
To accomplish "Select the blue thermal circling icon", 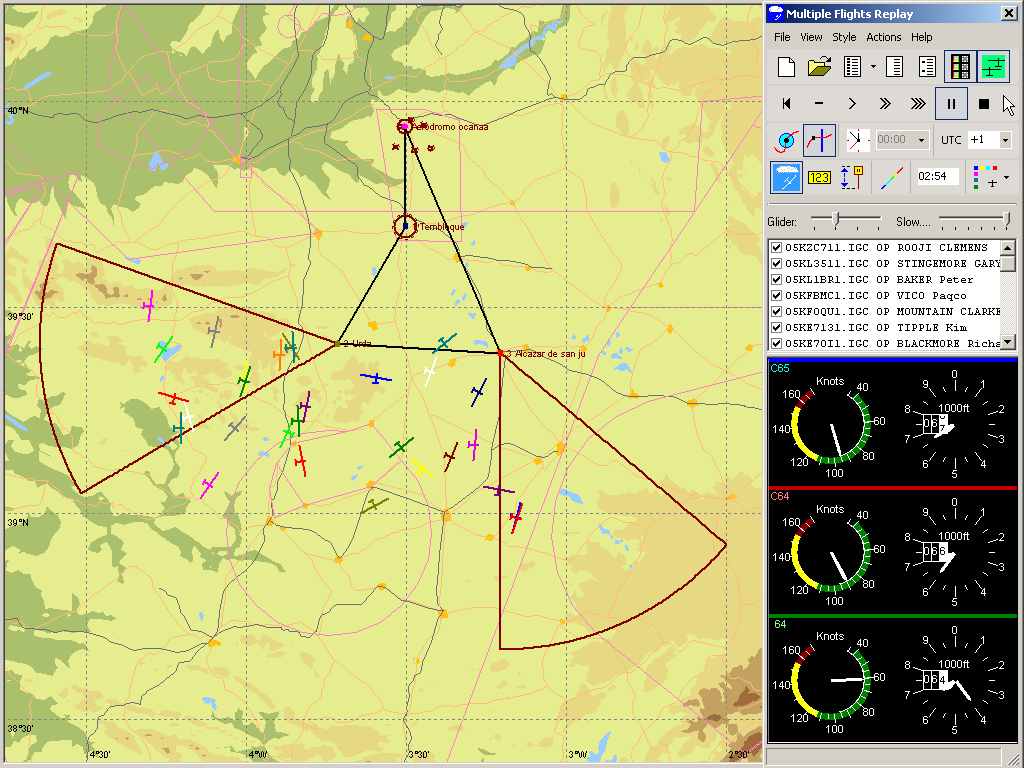I will pyautogui.click(x=787, y=140).
